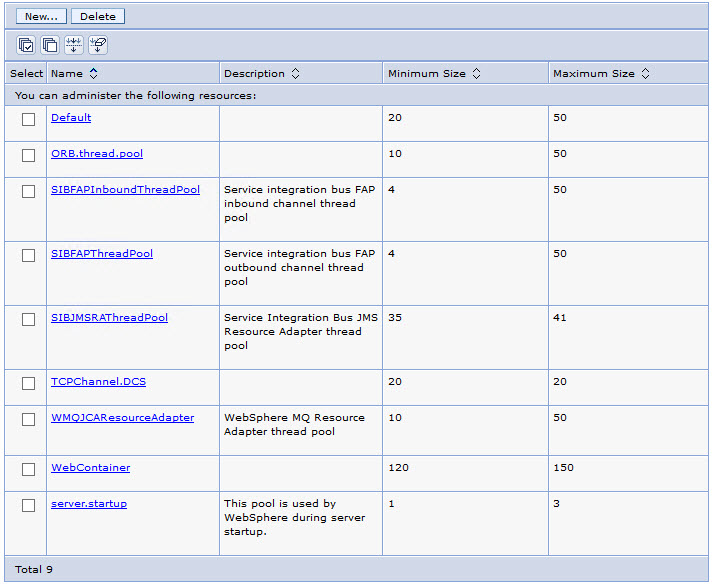
Task: Sort by Name column arrows
Action: 94,74
